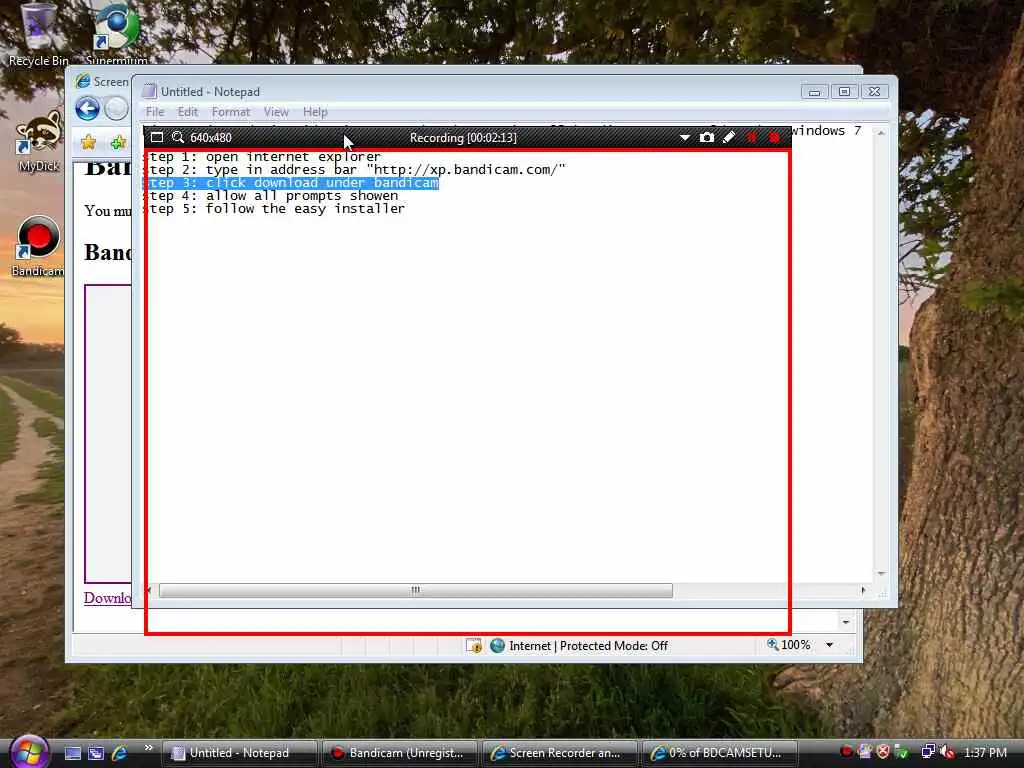The image size is (1024, 768).
Task: Click the Favorites star in Internet Explorer
Action: [89, 142]
